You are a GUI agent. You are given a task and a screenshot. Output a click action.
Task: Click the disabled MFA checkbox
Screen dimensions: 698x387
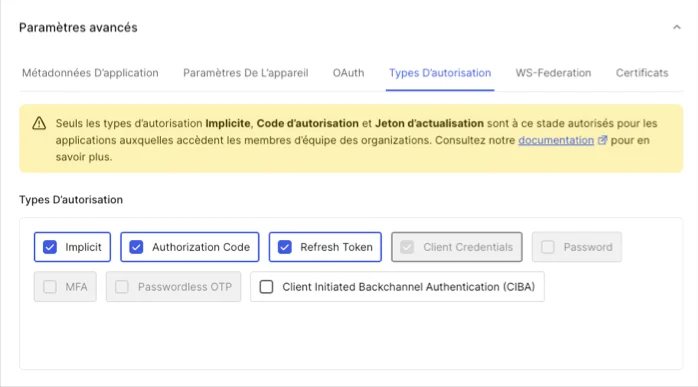(x=50, y=287)
